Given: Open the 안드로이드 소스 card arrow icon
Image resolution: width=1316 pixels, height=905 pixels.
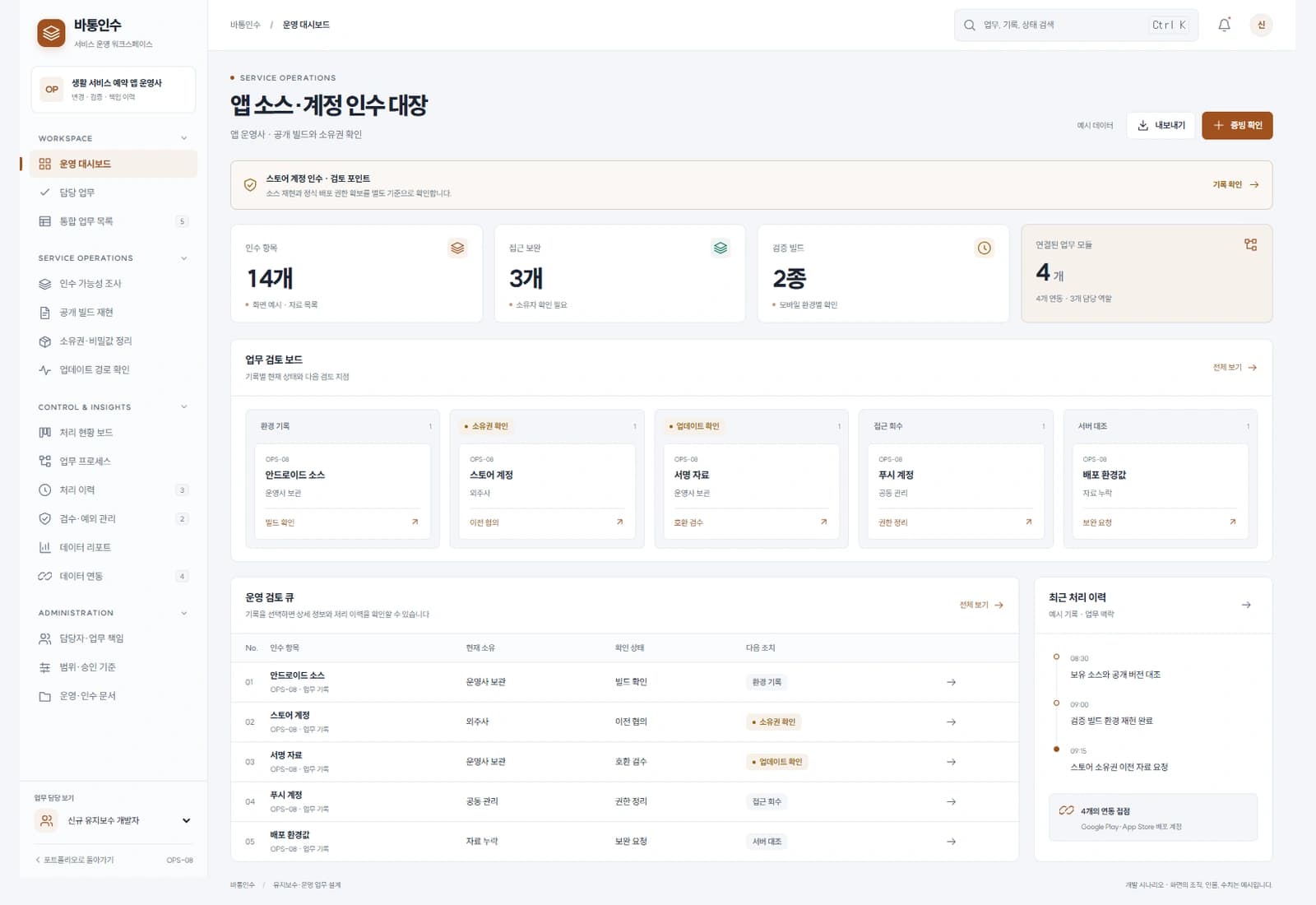Looking at the screenshot, I should (415, 522).
